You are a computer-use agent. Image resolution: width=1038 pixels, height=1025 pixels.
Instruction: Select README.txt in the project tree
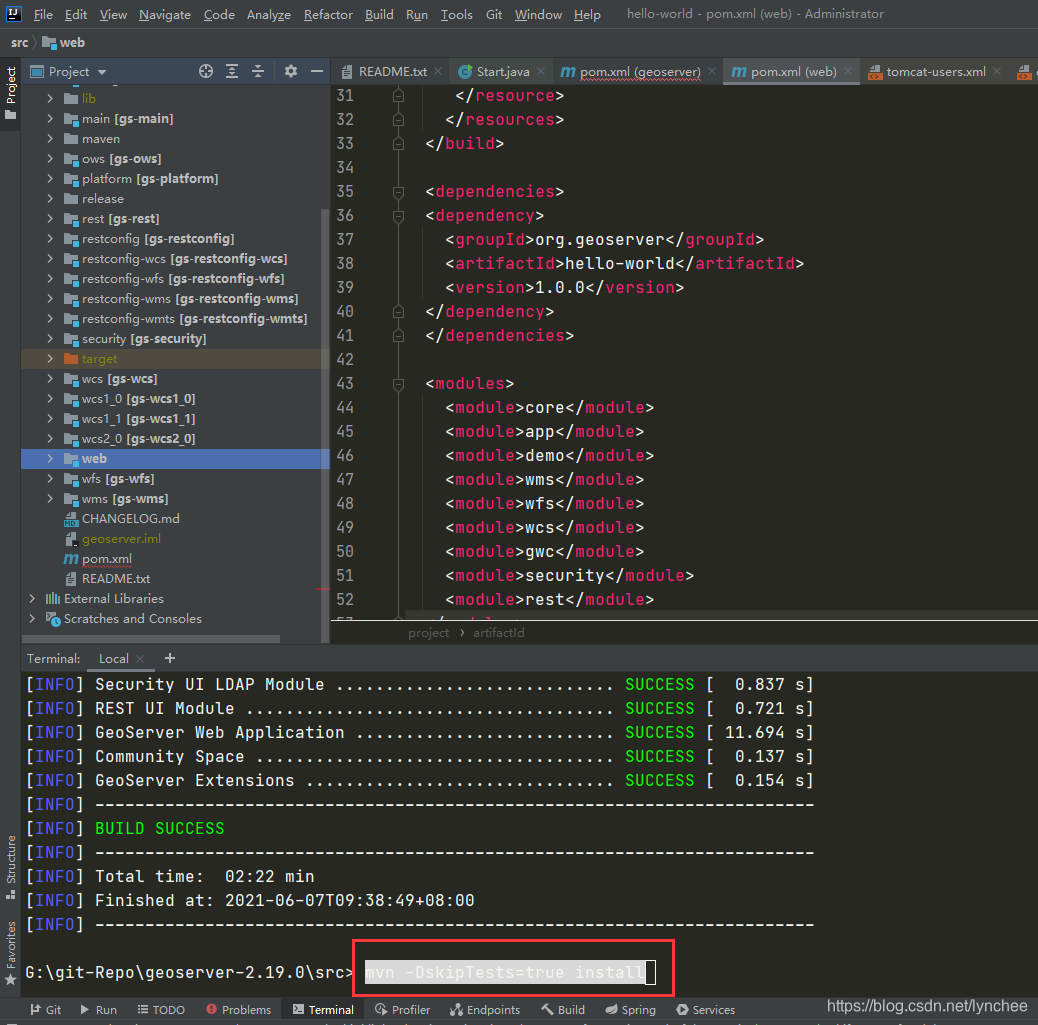point(116,579)
